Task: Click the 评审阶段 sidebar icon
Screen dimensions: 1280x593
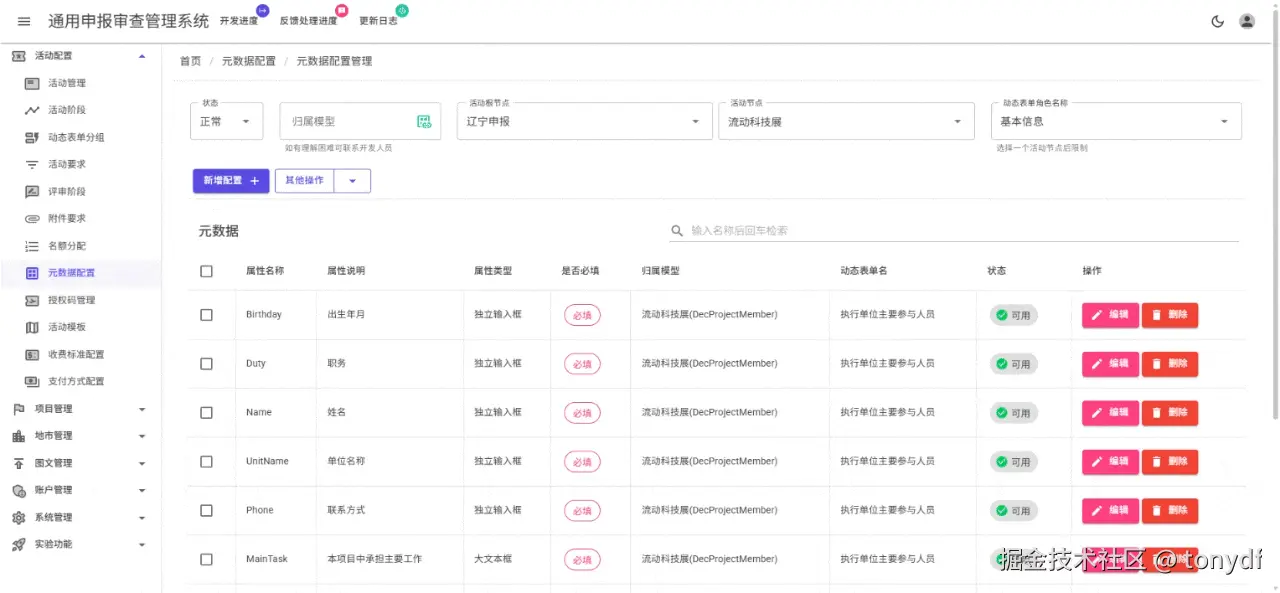Action: point(32,191)
